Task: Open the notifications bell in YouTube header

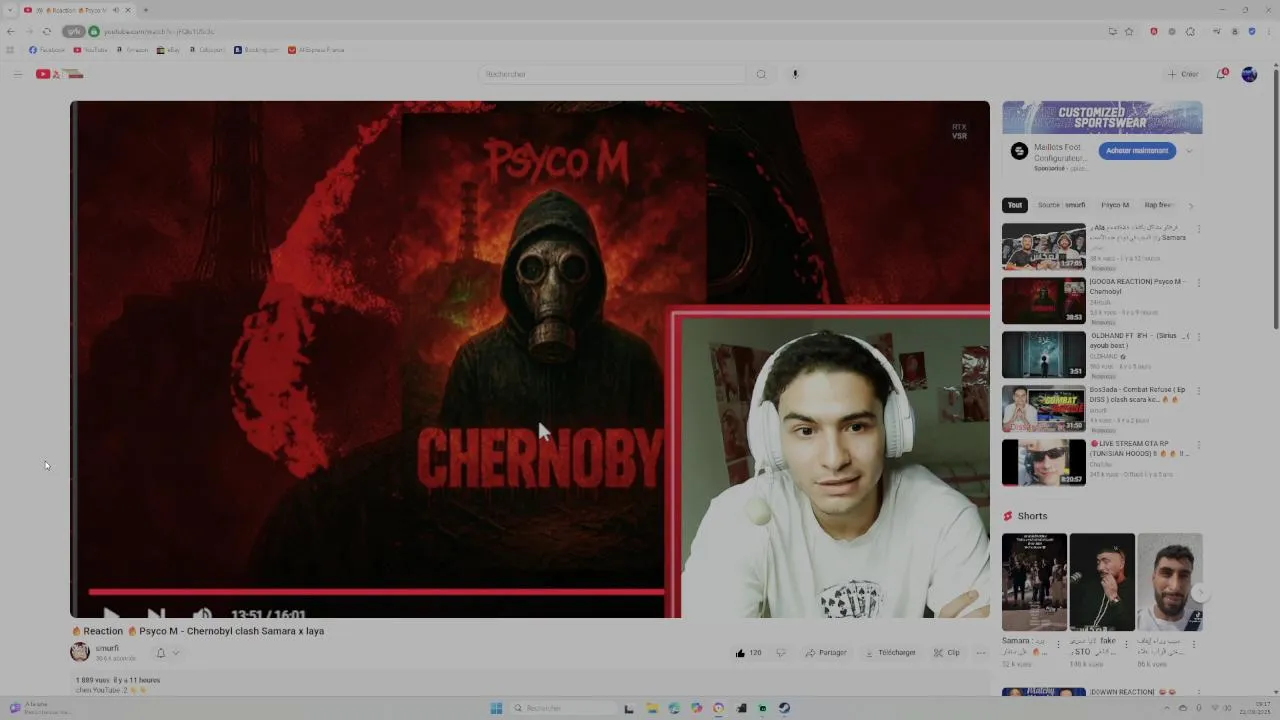Action: tap(1222, 74)
